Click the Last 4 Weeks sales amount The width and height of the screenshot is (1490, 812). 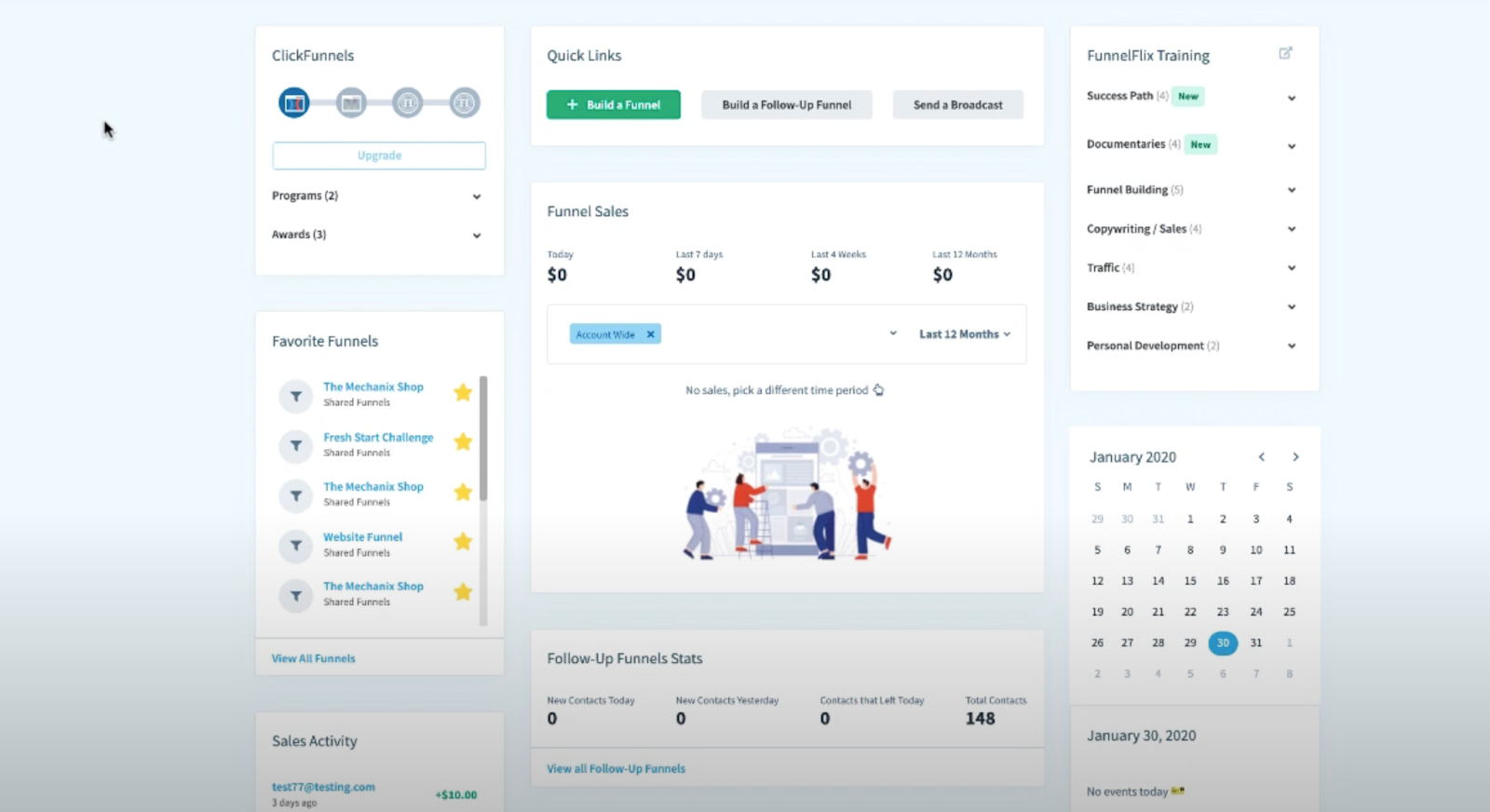point(820,275)
